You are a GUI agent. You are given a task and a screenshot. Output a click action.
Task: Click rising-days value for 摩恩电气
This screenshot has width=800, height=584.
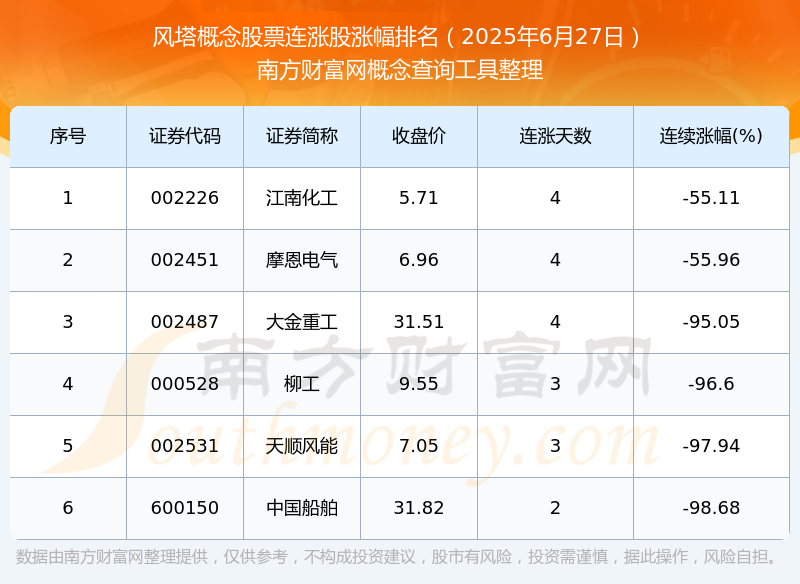(x=555, y=260)
